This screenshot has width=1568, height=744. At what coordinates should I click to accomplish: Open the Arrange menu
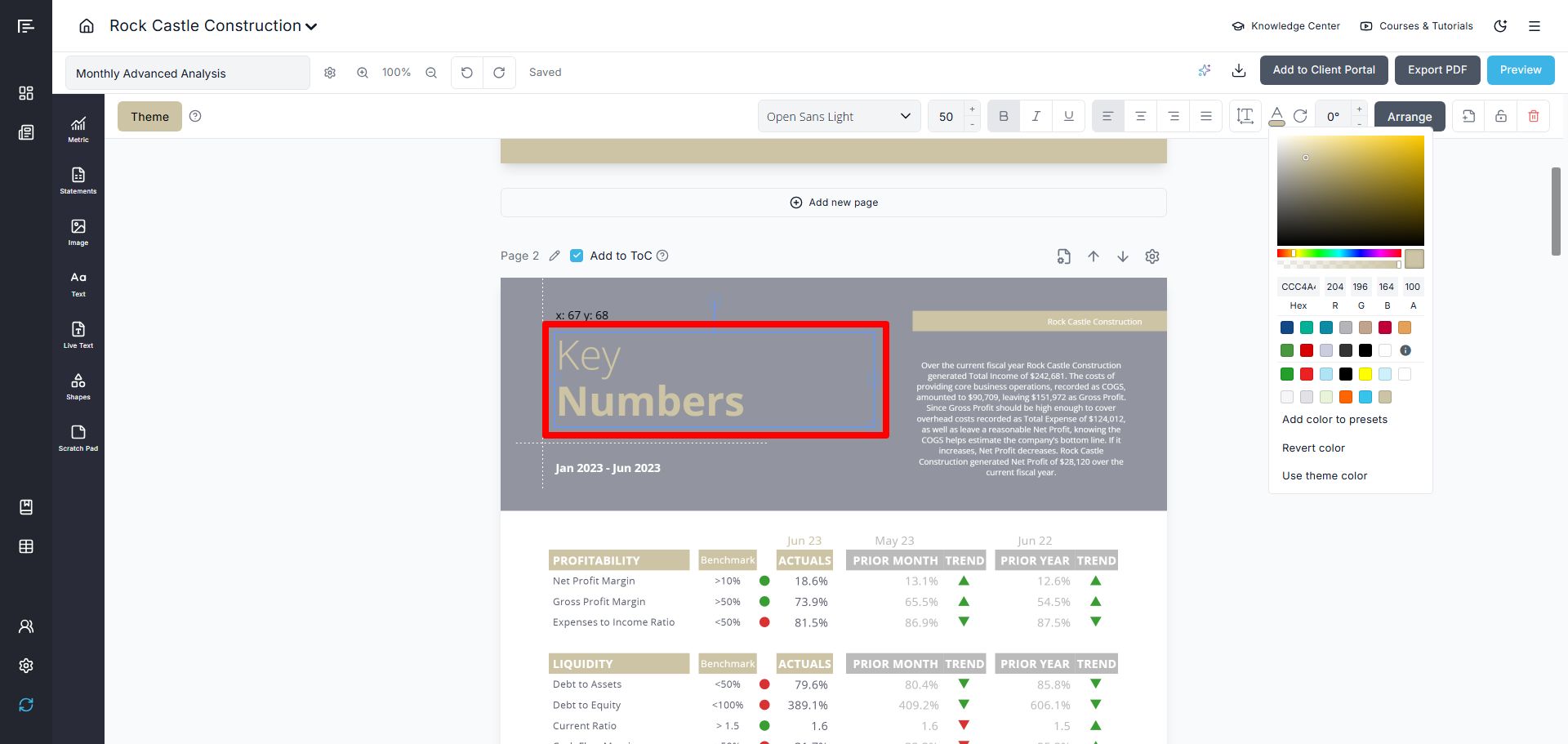point(1410,116)
